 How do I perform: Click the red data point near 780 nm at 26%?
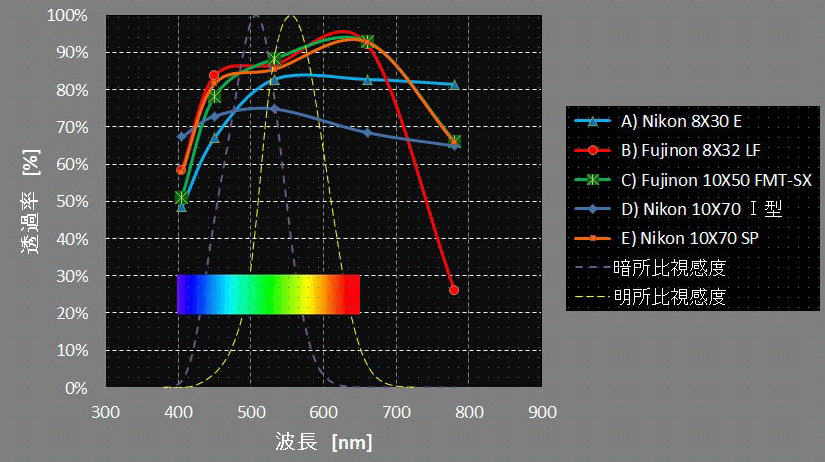pos(454,290)
